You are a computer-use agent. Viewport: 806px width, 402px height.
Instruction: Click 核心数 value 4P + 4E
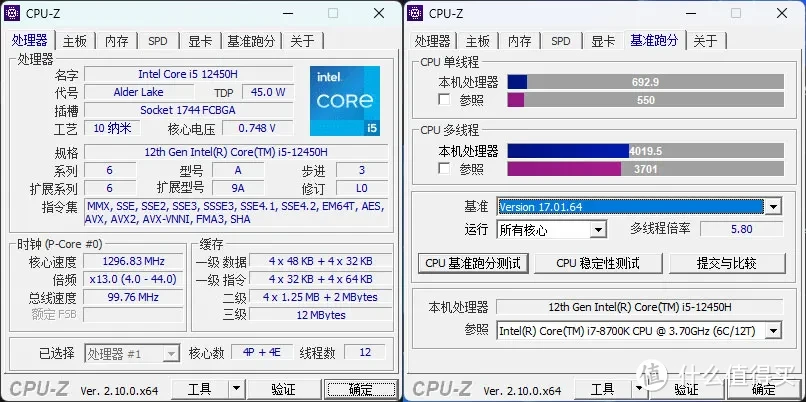[262, 353]
